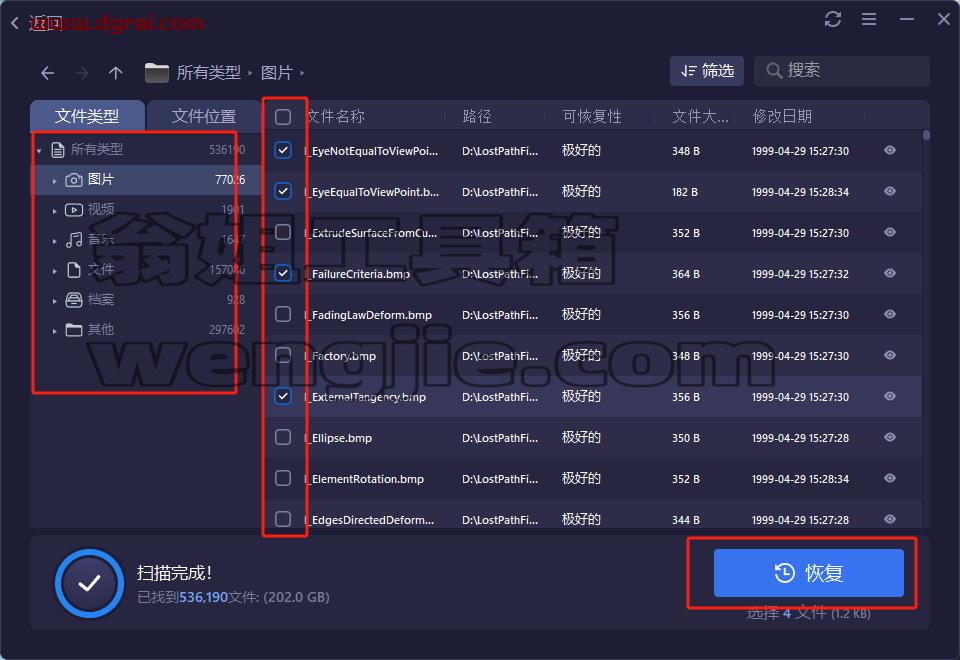The width and height of the screenshot is (960, 660).
Task: Preview ElementRotation.bmp with eye icon
Action: pos(890,478)
